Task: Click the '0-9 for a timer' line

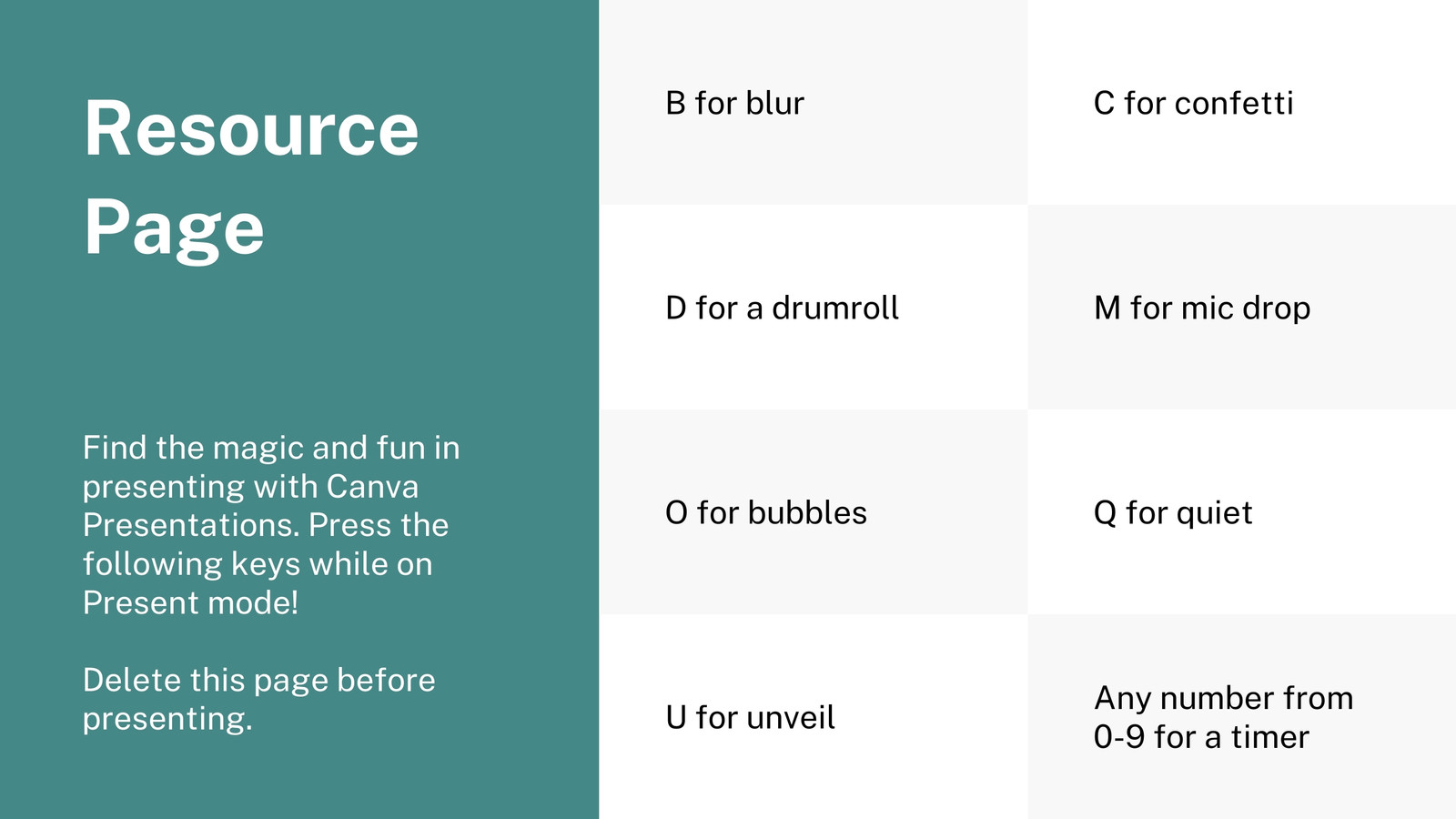Action: pyautogui.click(x=1201, y=736)
